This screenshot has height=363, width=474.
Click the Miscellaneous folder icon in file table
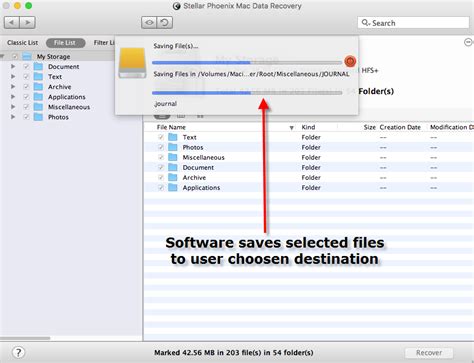pyautogui.click(x=173, y=157)
